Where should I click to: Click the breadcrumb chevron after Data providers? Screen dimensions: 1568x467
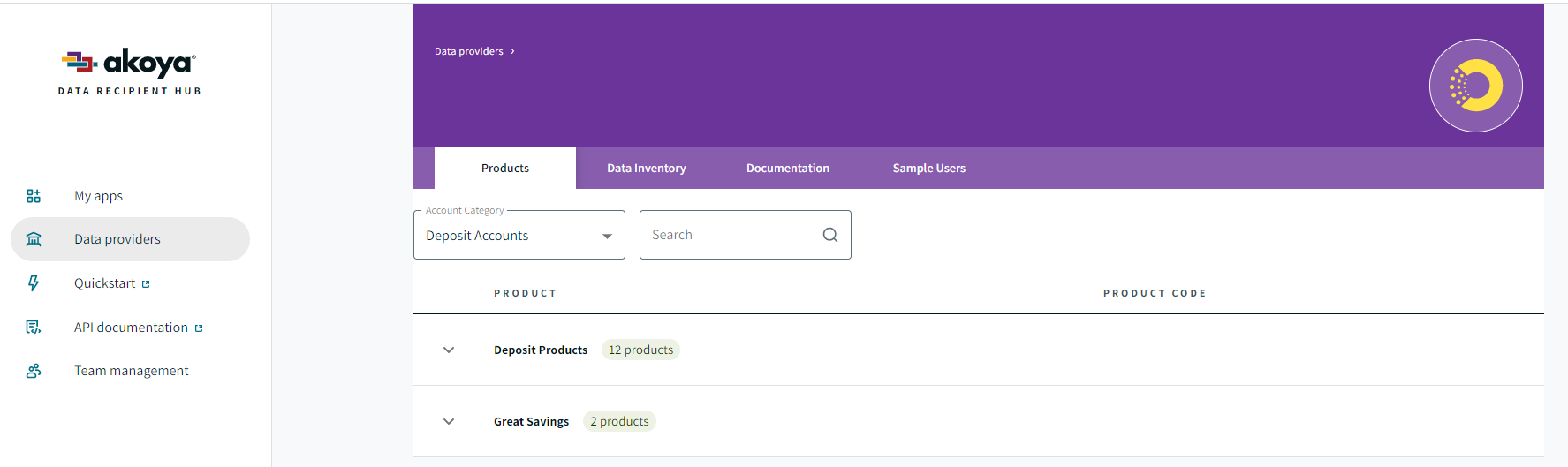[512, 51]
